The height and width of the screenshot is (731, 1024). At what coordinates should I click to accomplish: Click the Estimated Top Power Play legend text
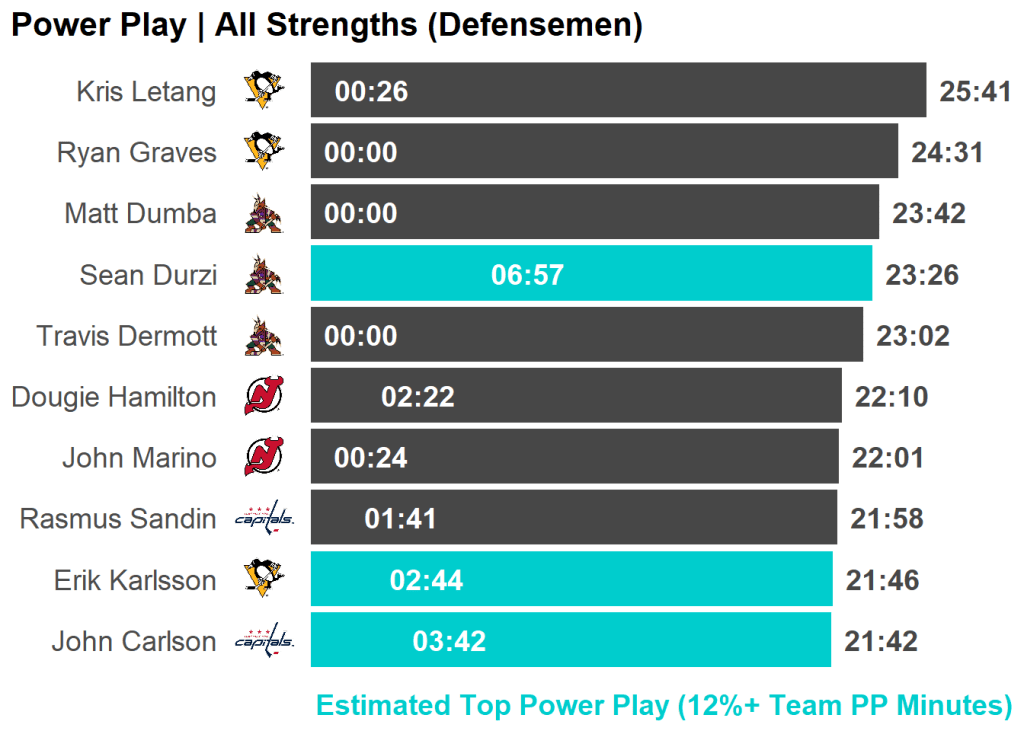(x=664, y=706)
